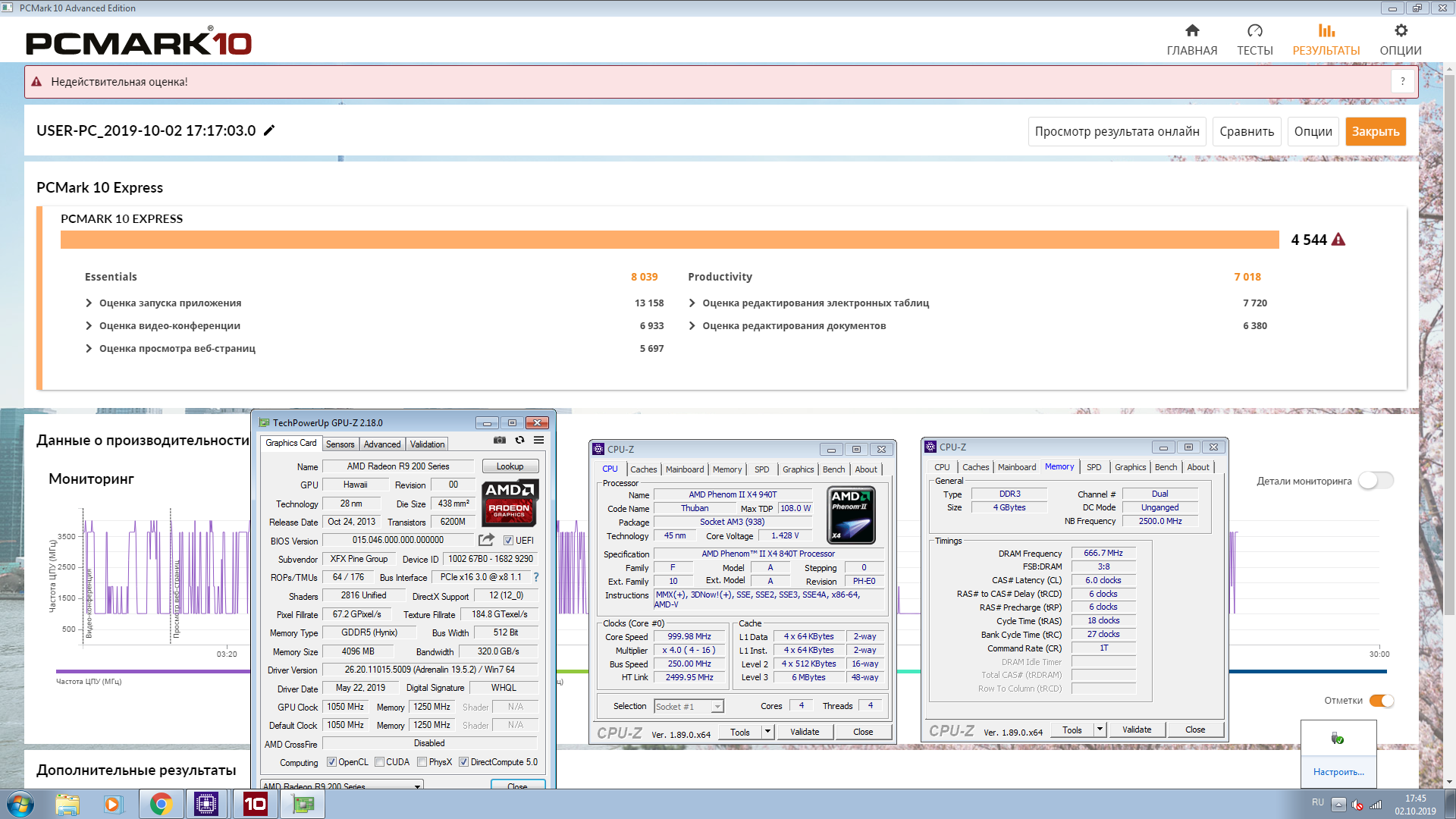1456x819 pixels.
Task: Click Validate in CPU-Z Memory window
Action: [1137, 730]
